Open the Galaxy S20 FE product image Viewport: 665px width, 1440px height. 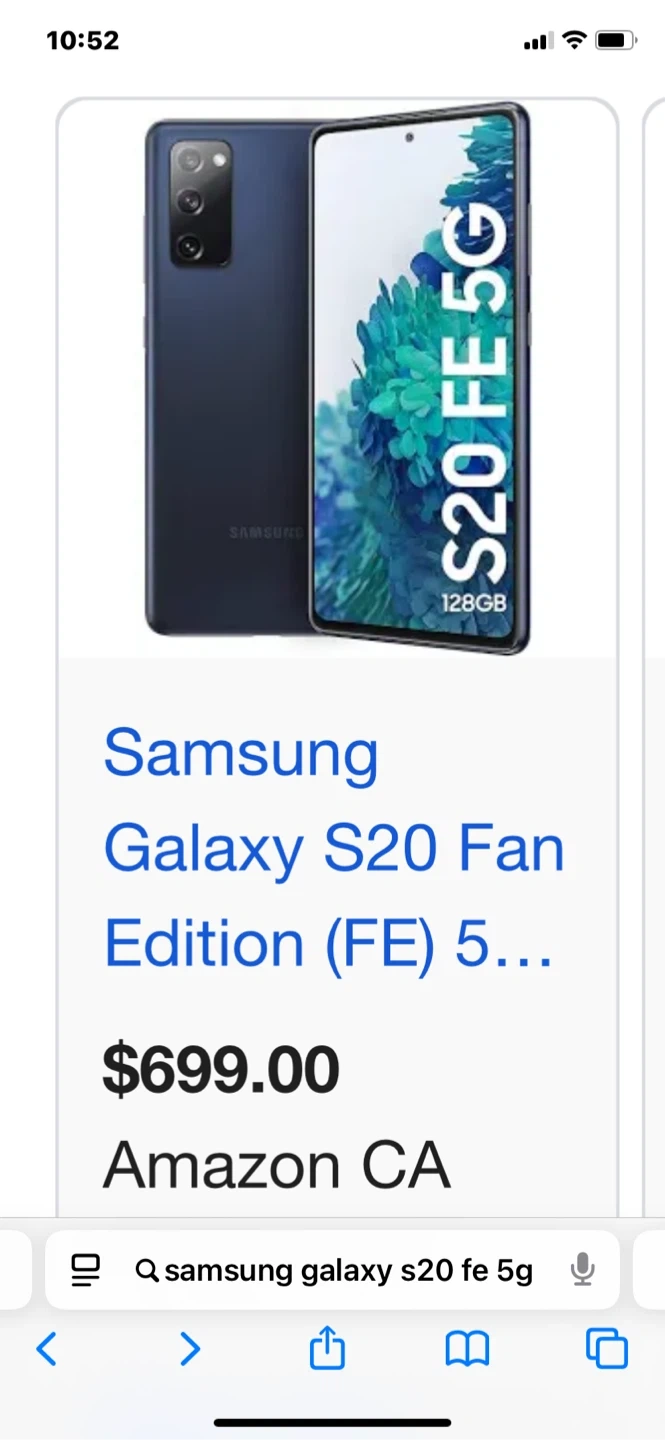(337, 380)
